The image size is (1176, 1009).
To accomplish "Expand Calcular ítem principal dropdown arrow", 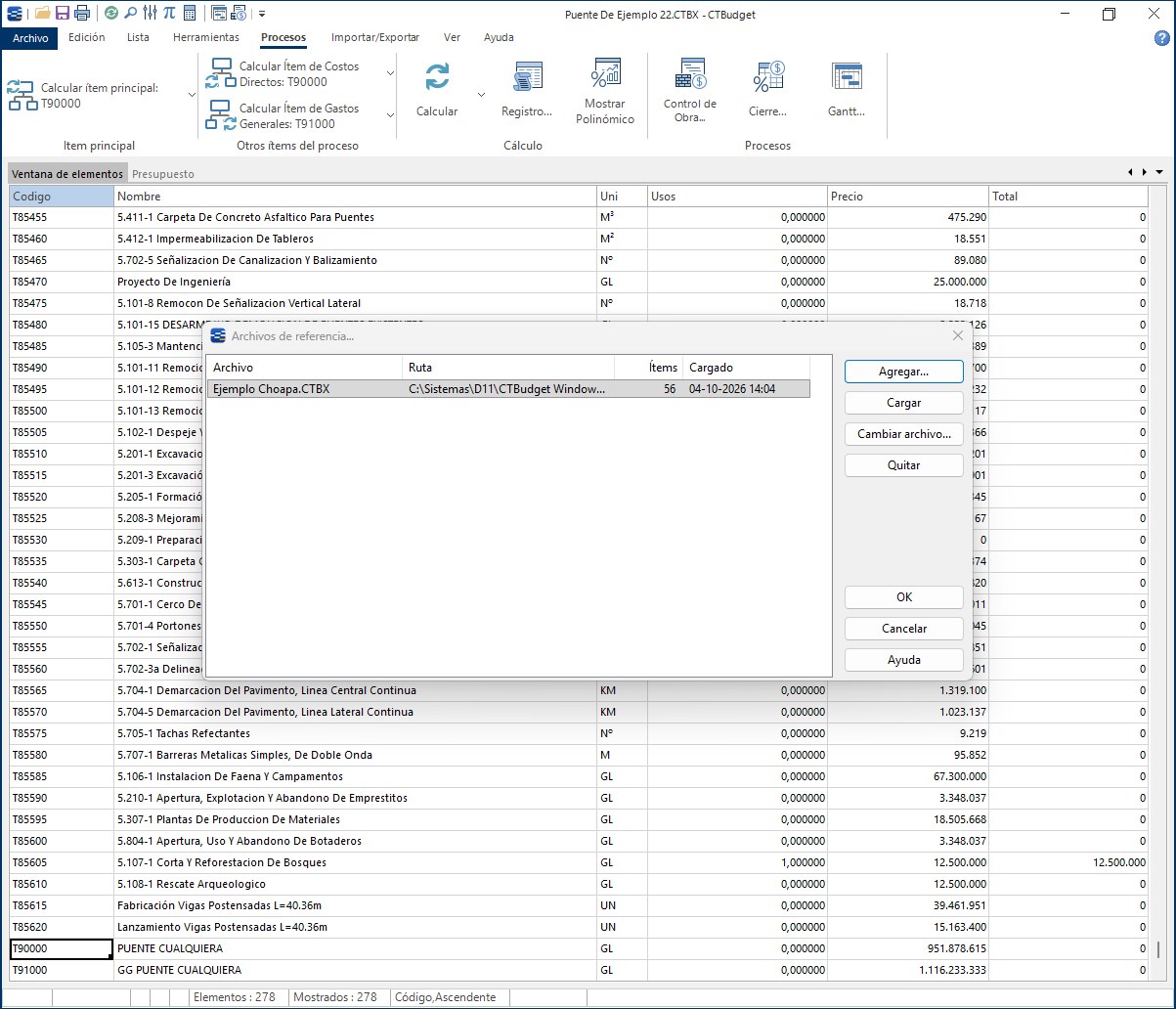I will tap(192, 95).
